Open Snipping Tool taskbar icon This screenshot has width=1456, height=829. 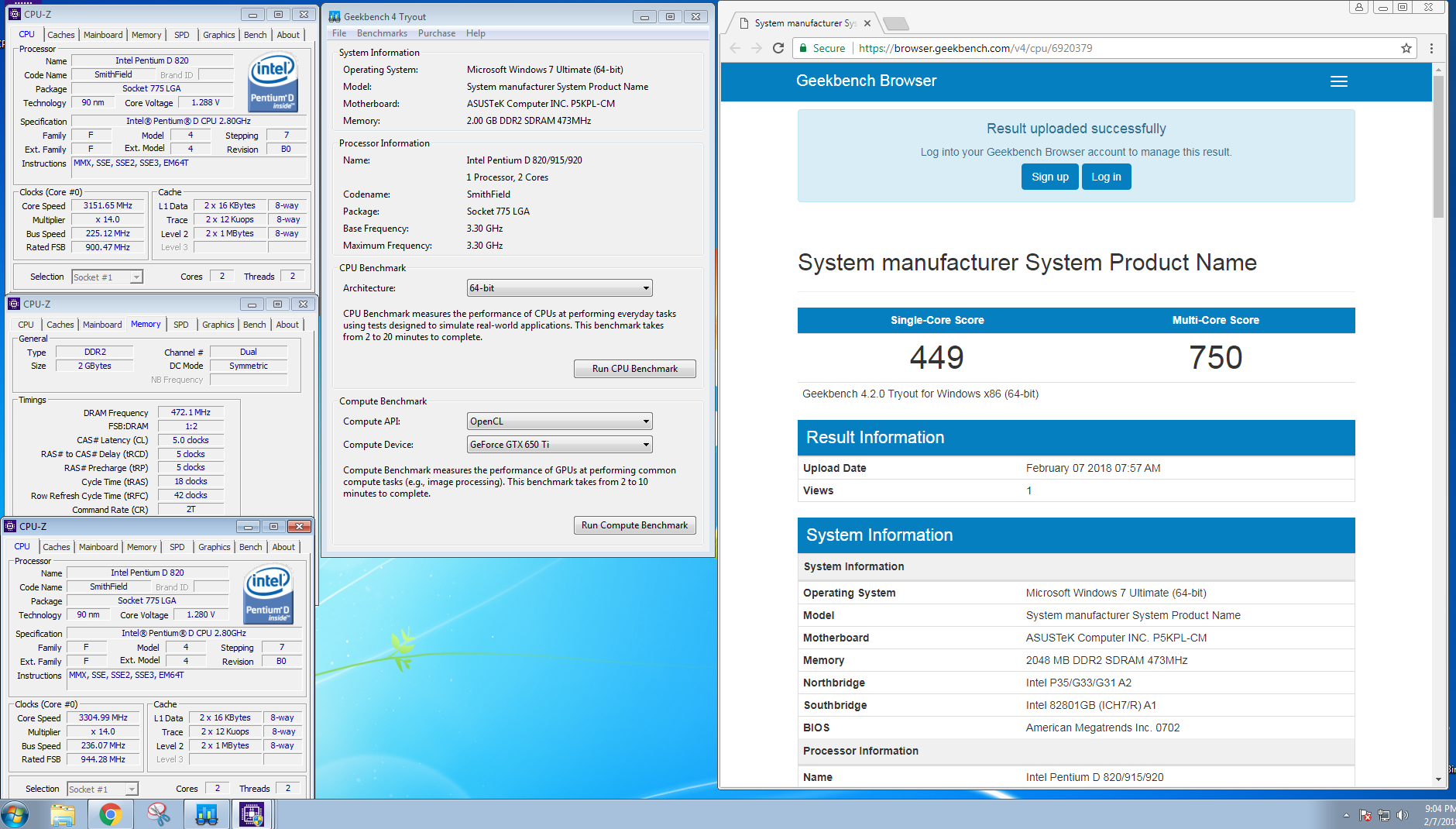point(159,814)
